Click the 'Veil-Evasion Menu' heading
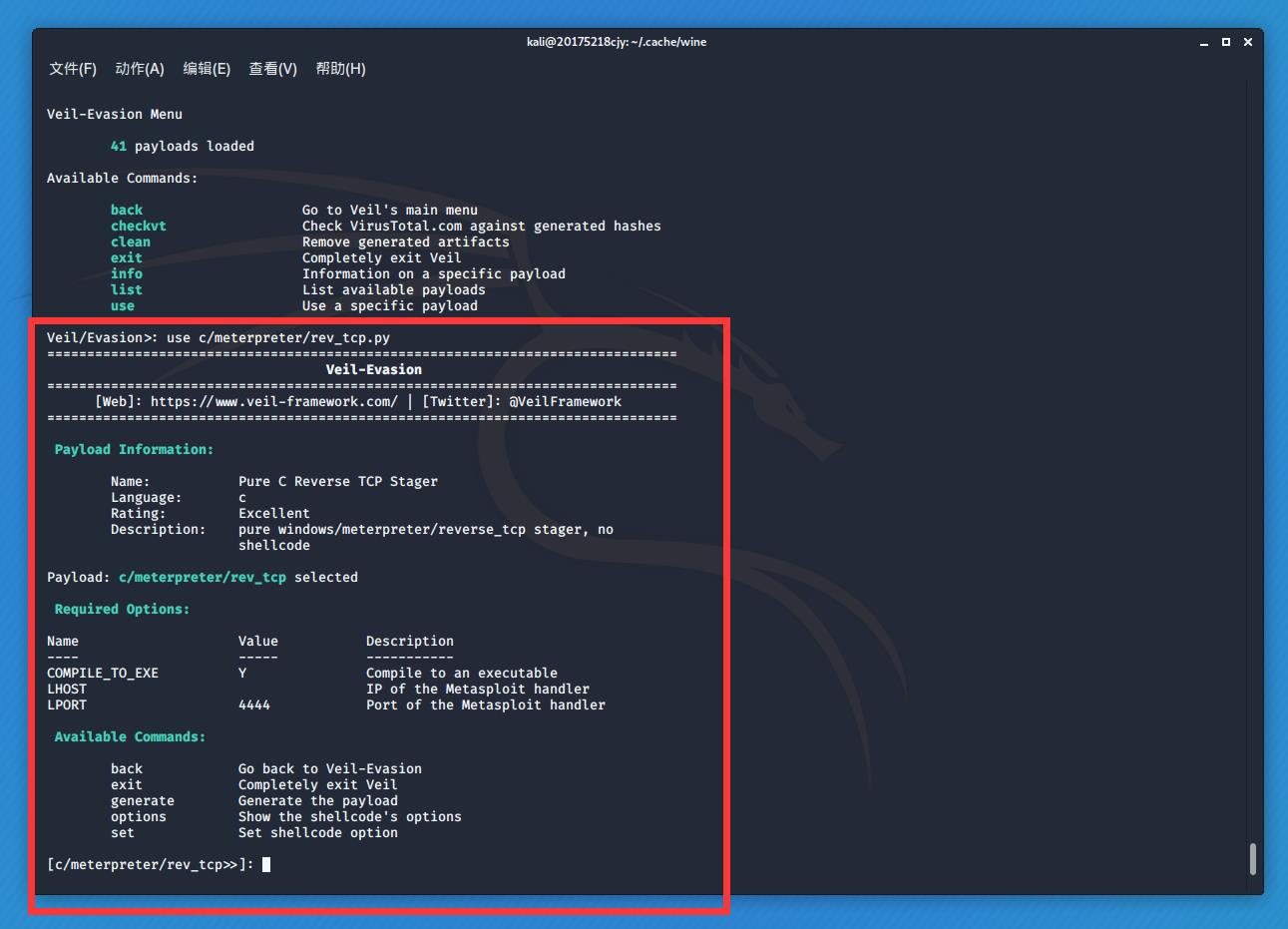 click(x=115, y=114)
